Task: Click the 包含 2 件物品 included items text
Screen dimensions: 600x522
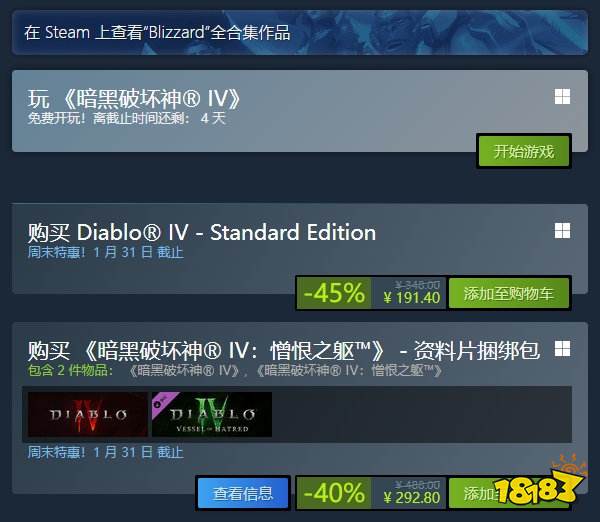Action: [70, 370]
